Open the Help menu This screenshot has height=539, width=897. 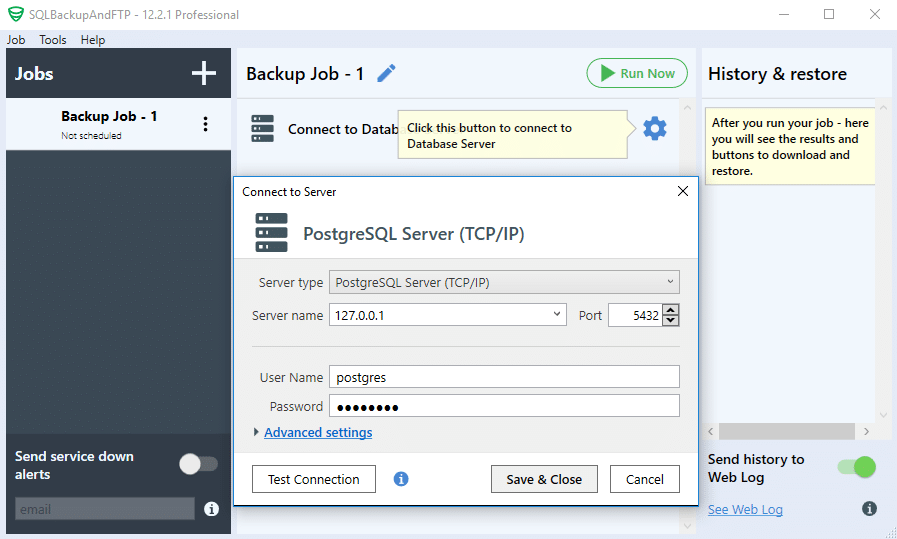pyautogui.click(x=93, y=39)
